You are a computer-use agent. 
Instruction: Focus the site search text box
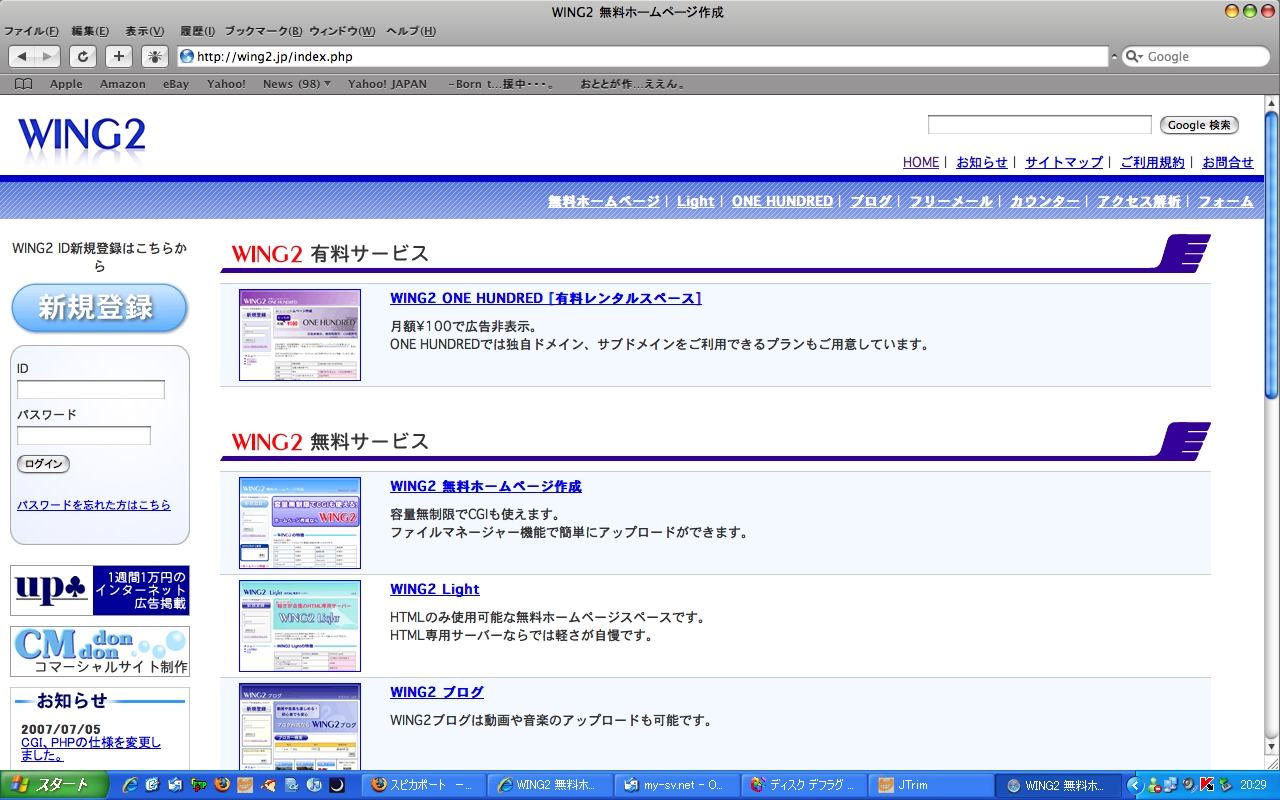pyautogui.click(x=1040, y=125)
